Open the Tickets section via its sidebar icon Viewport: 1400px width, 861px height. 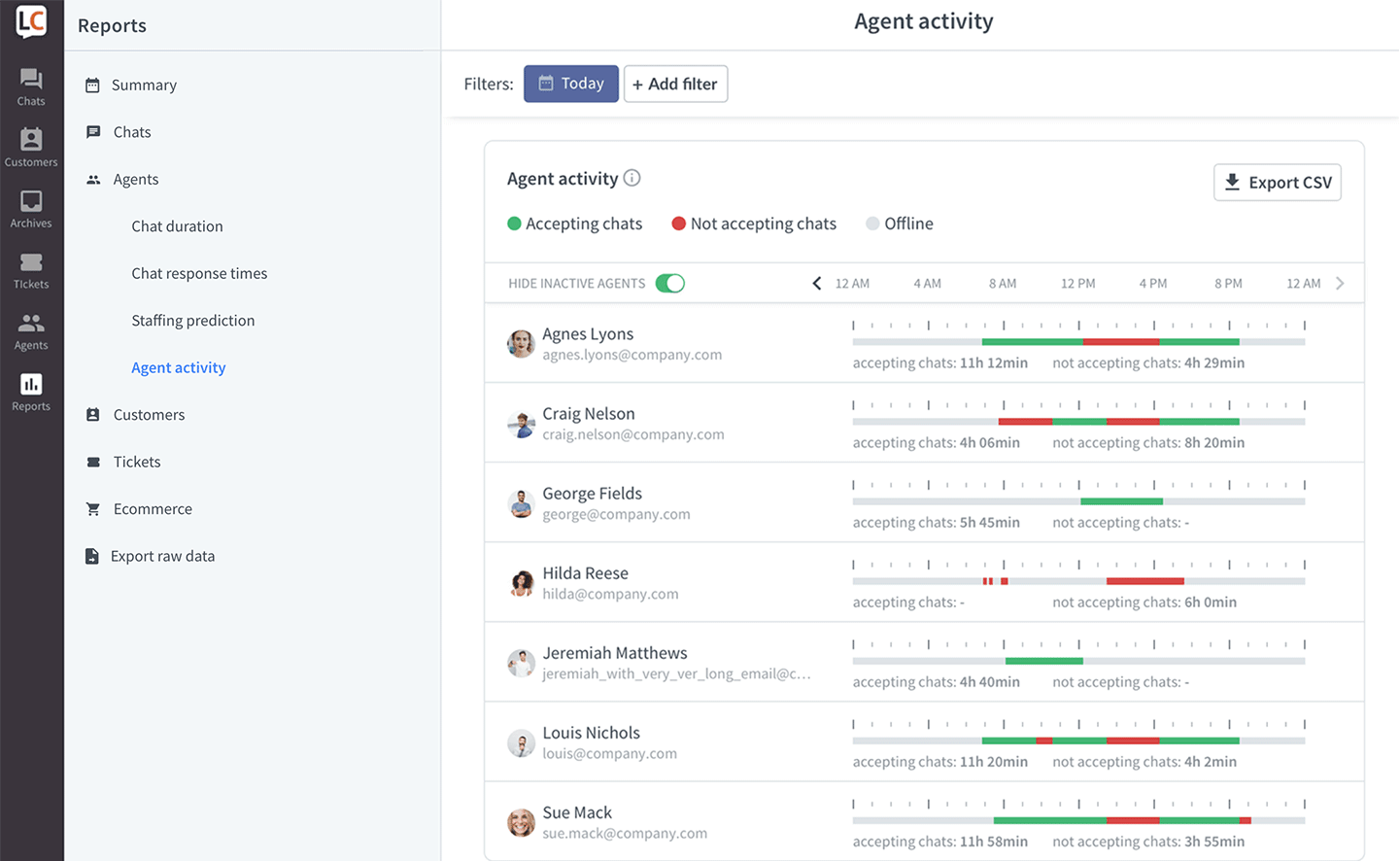pos(30,269)
